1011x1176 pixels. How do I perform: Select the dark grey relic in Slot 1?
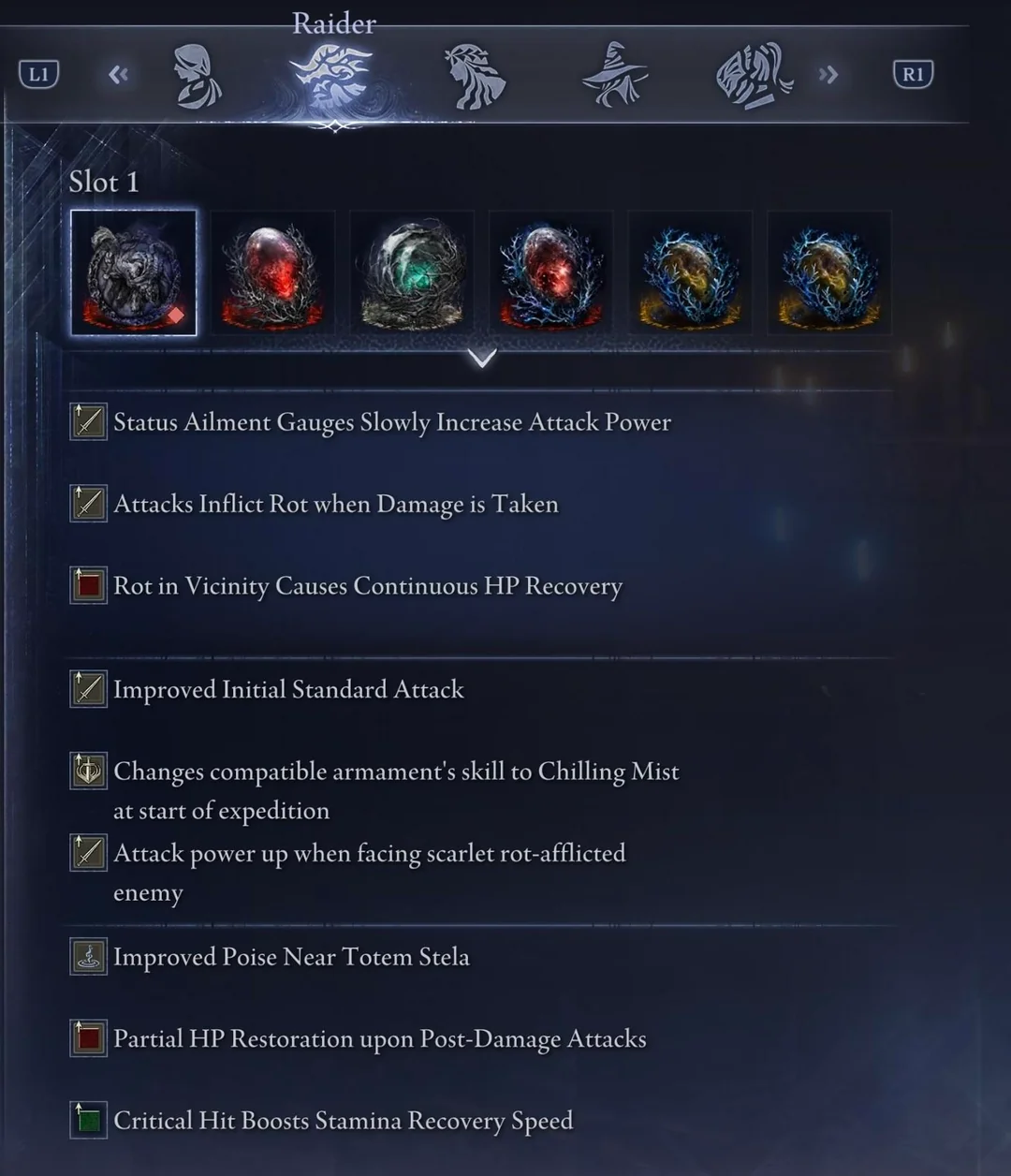(x=134, y=272)
